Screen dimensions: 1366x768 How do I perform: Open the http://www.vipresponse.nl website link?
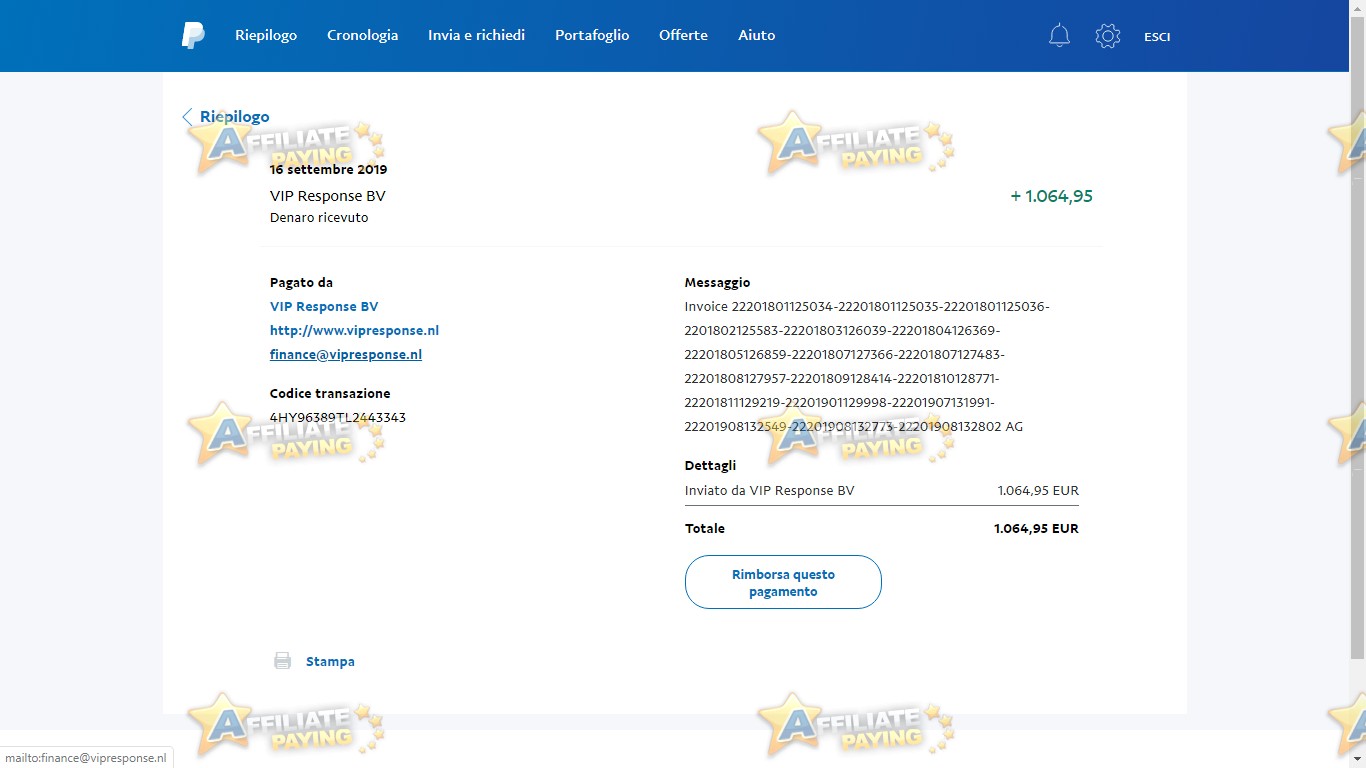(x=354, y=331)
